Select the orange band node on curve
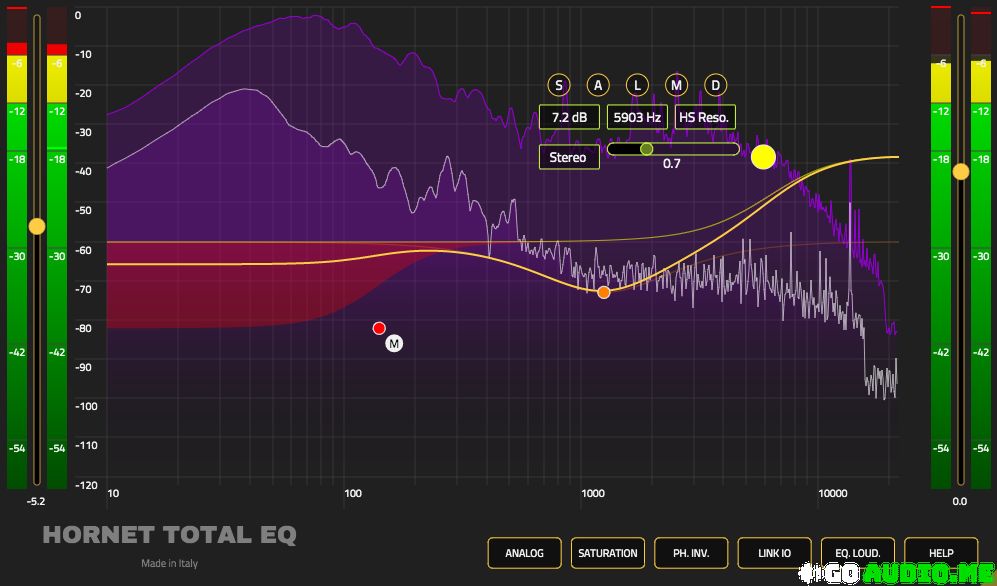The width and height of the screenshot is (997, 586). point(603,292)
